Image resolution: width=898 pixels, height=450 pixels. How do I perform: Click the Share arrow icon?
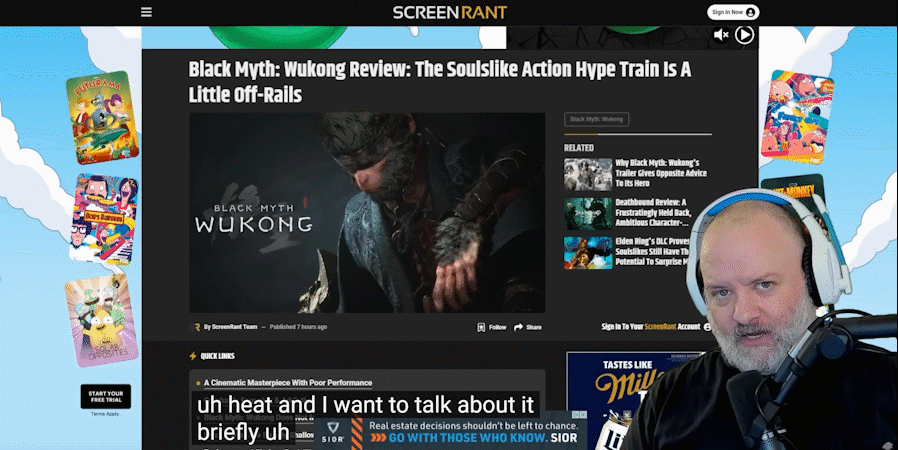pyautogui.click(x=518, y=327)
